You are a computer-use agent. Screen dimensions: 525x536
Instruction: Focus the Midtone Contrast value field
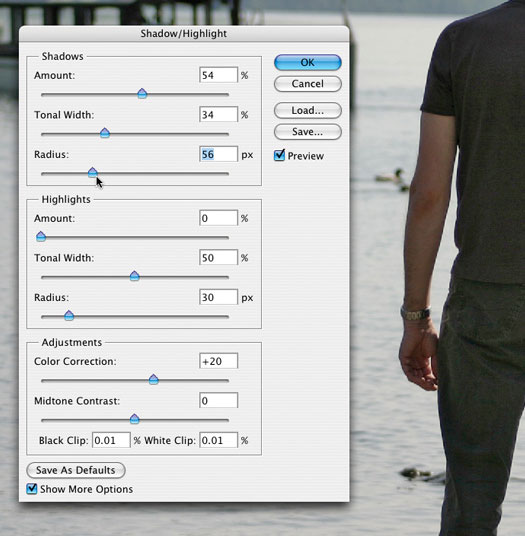[x=218, y=400]
